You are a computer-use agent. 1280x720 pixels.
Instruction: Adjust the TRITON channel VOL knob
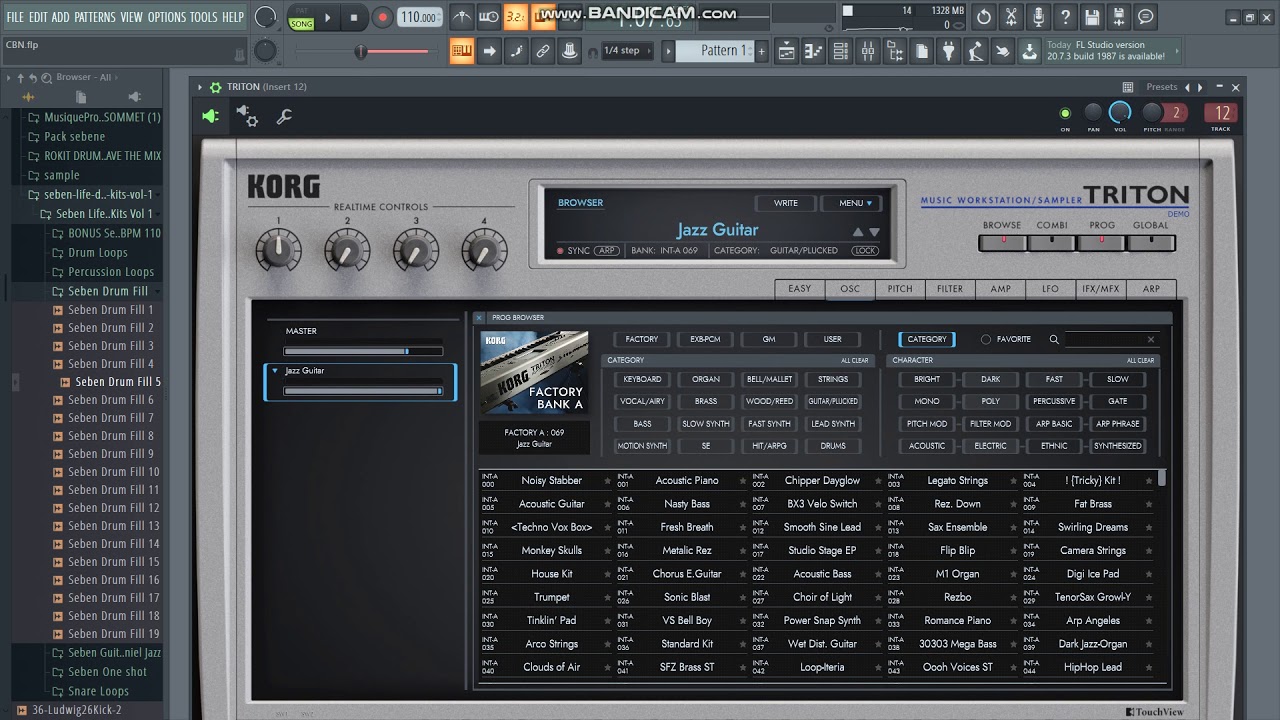click(1120, 113)
